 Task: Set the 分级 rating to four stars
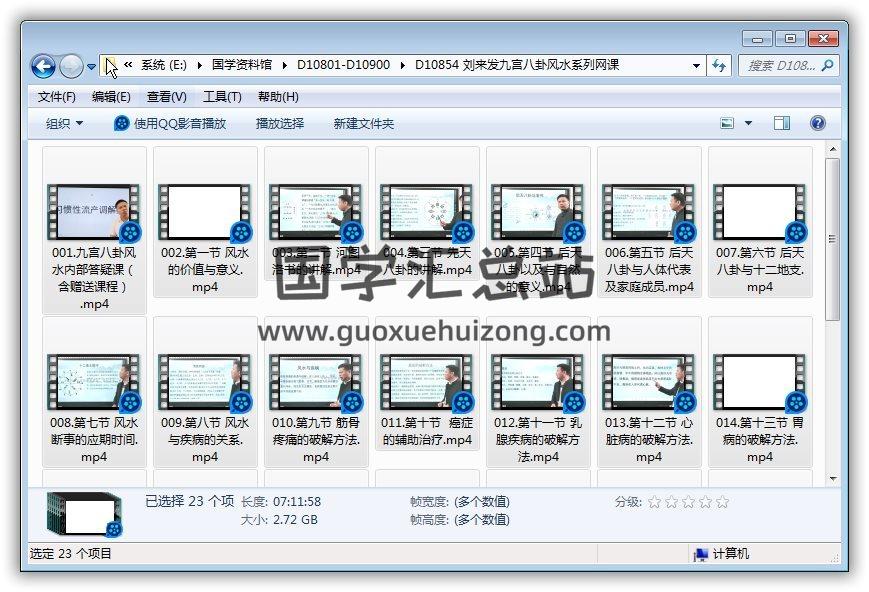pos(706,502)
